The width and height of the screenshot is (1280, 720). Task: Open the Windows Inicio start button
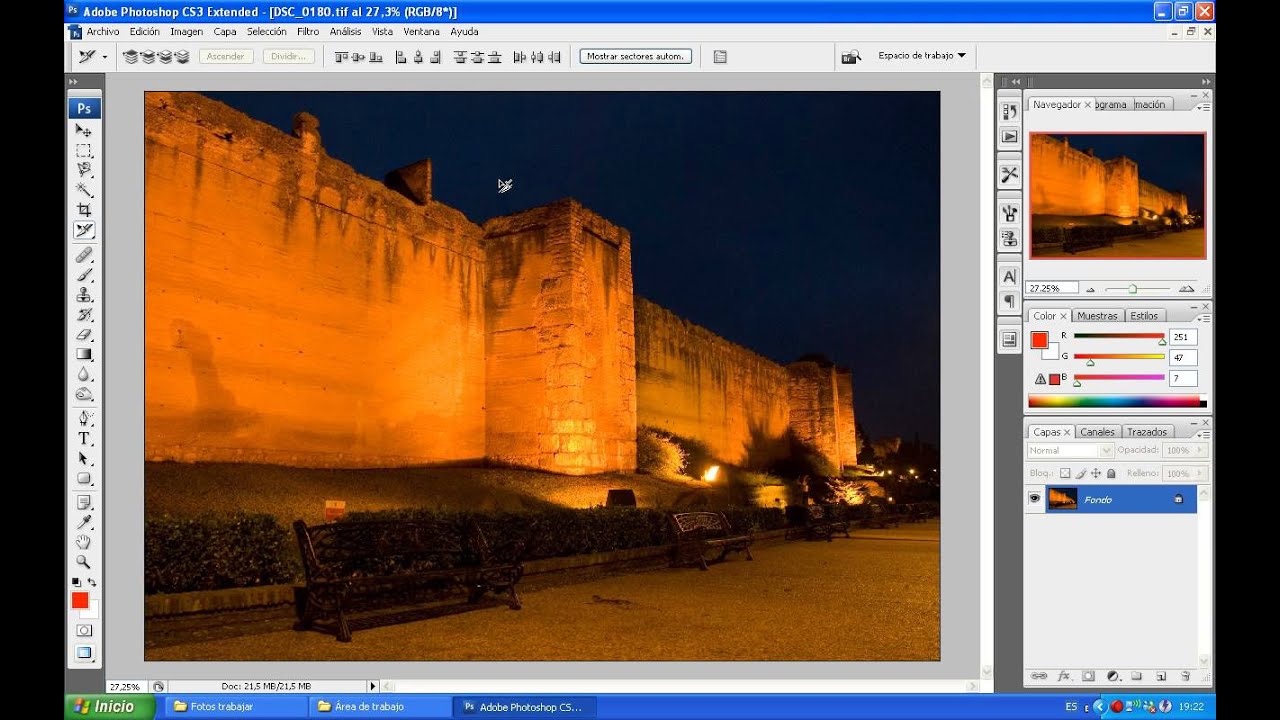(x=110, y=707)
